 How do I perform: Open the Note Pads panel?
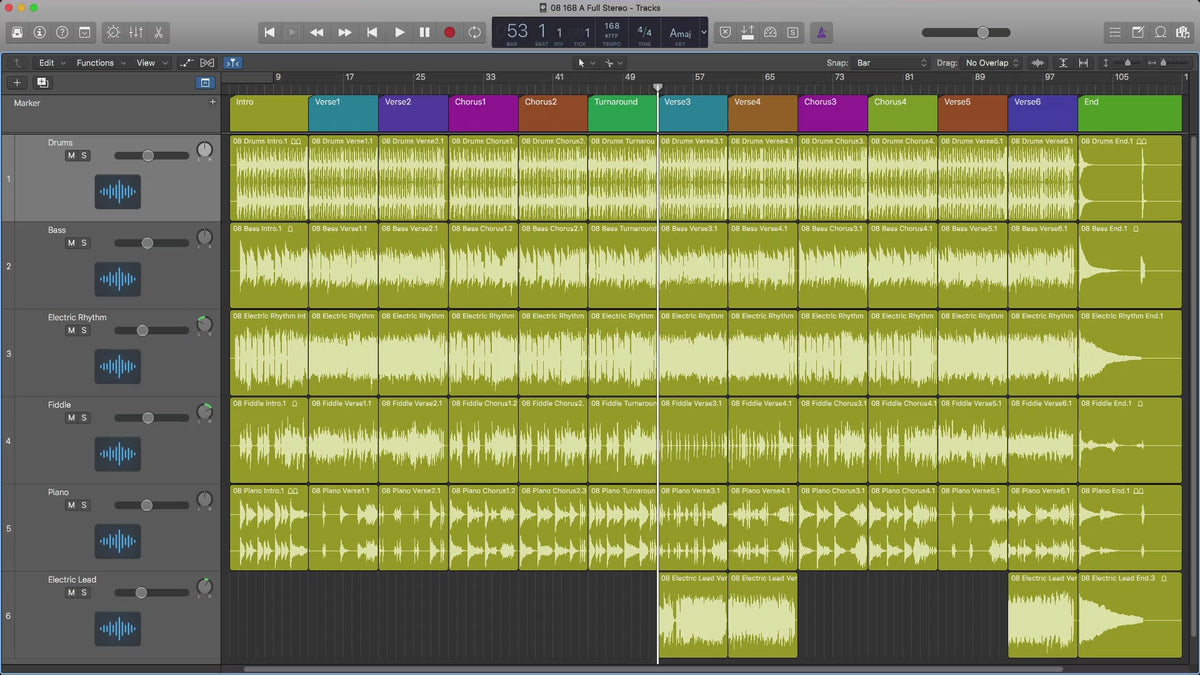[x=1139, y=32]
